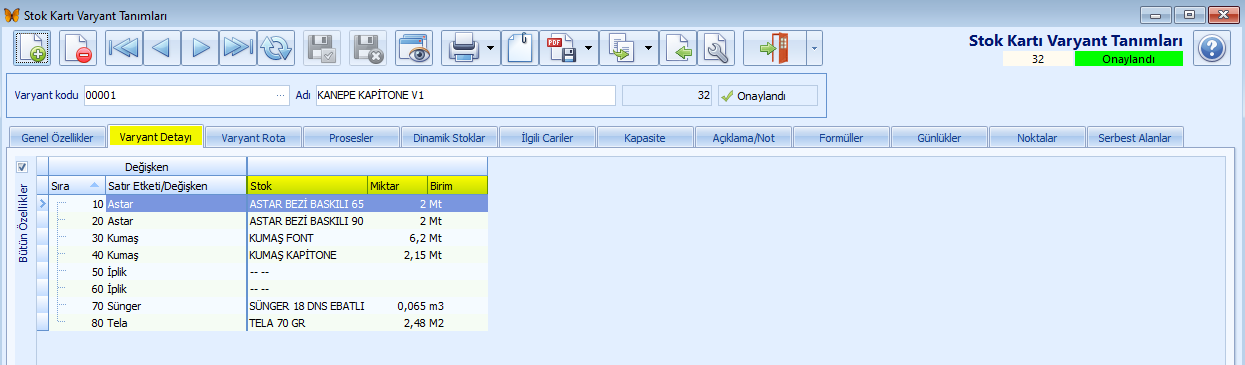Export to PDF icon
Image resolution: width=1245 pixels, height=365 pixels.
tap(561, 48)
